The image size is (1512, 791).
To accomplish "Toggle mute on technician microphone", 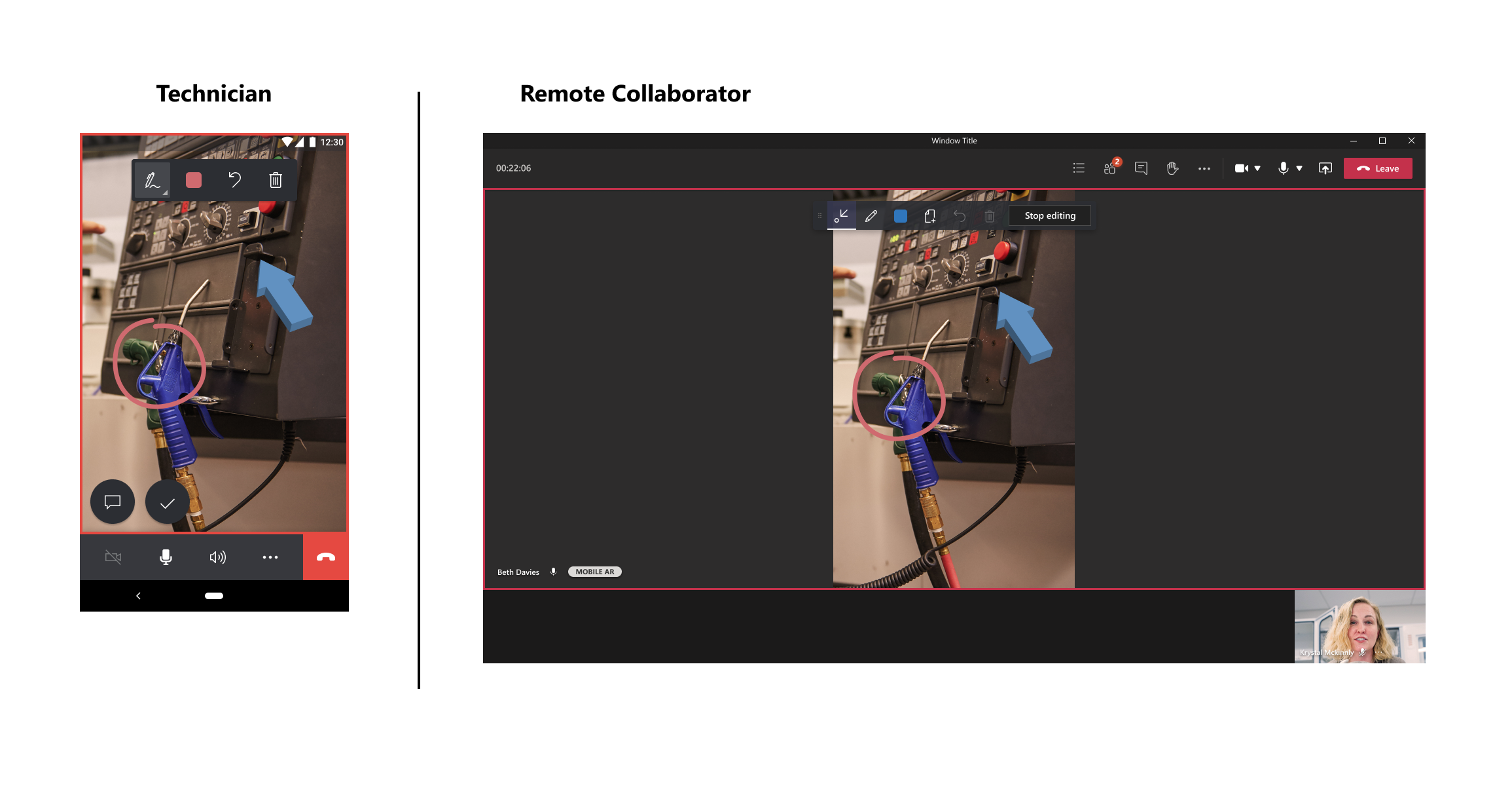I will 167,556.
